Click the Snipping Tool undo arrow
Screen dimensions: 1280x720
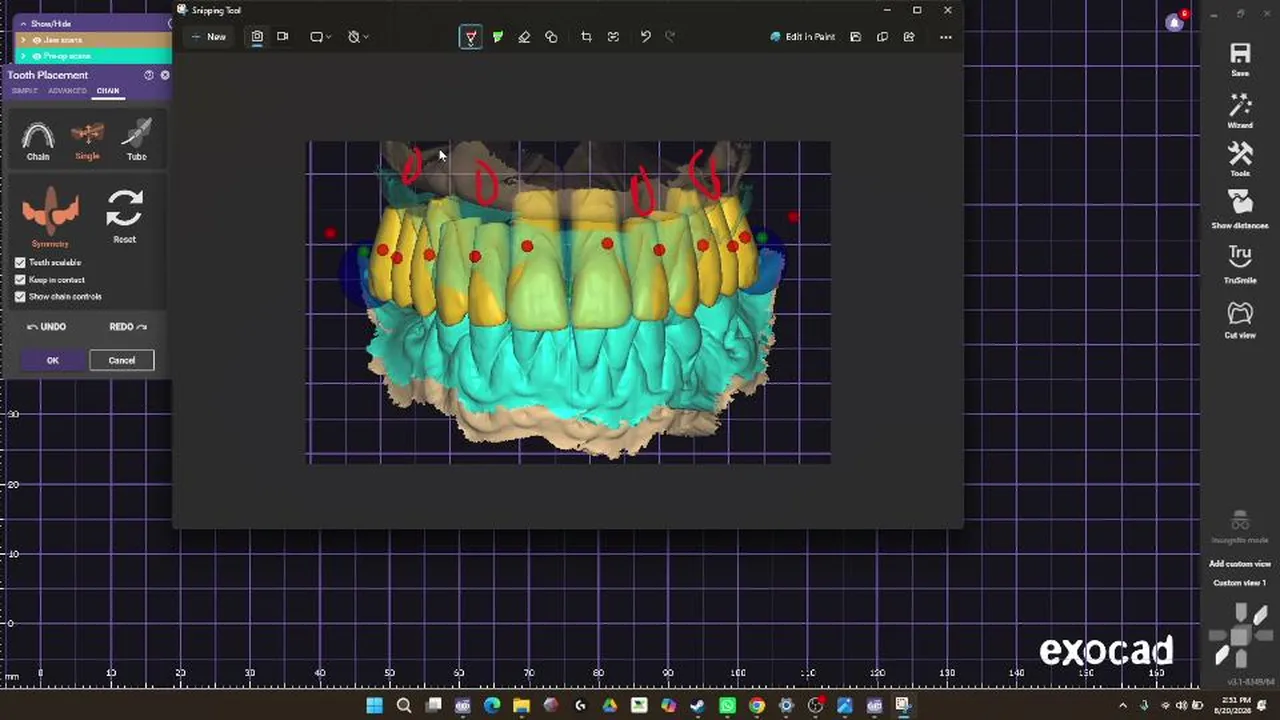[645, 37]
